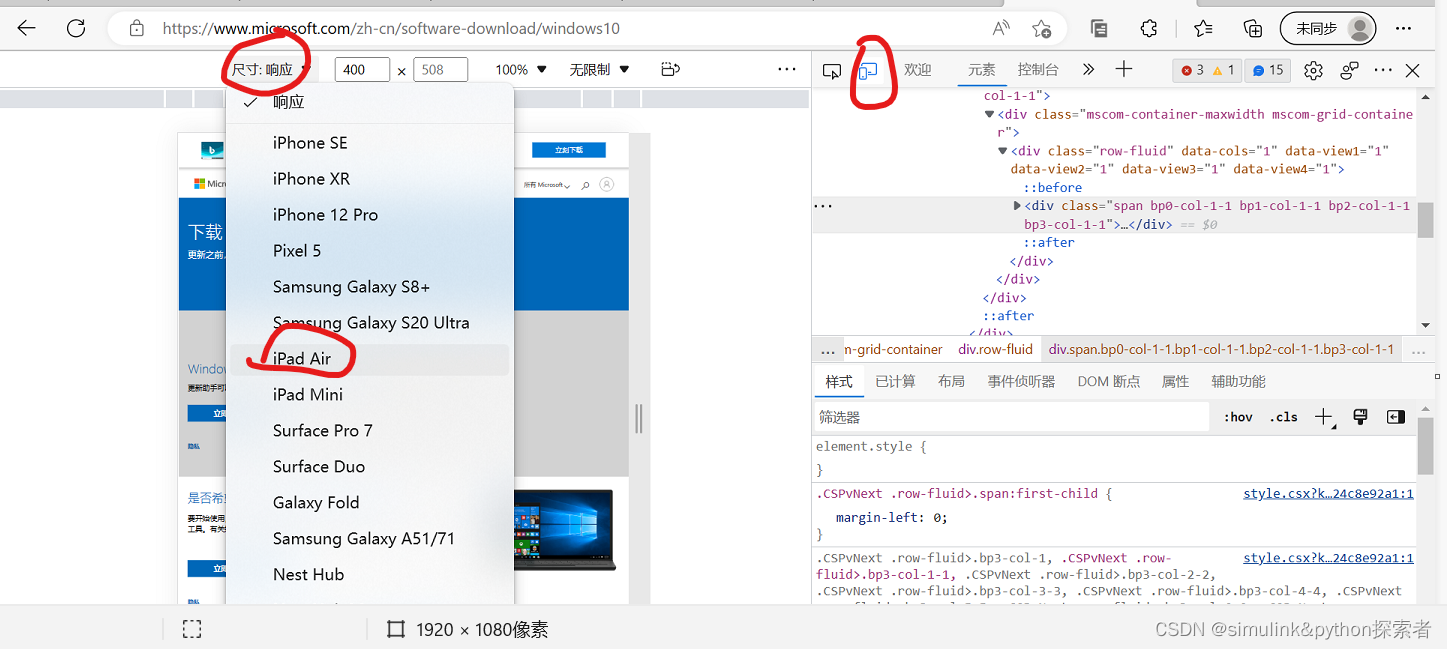Choose iPad Air device
Screen dimensions: 1447x649
click(x=370, y=359)
